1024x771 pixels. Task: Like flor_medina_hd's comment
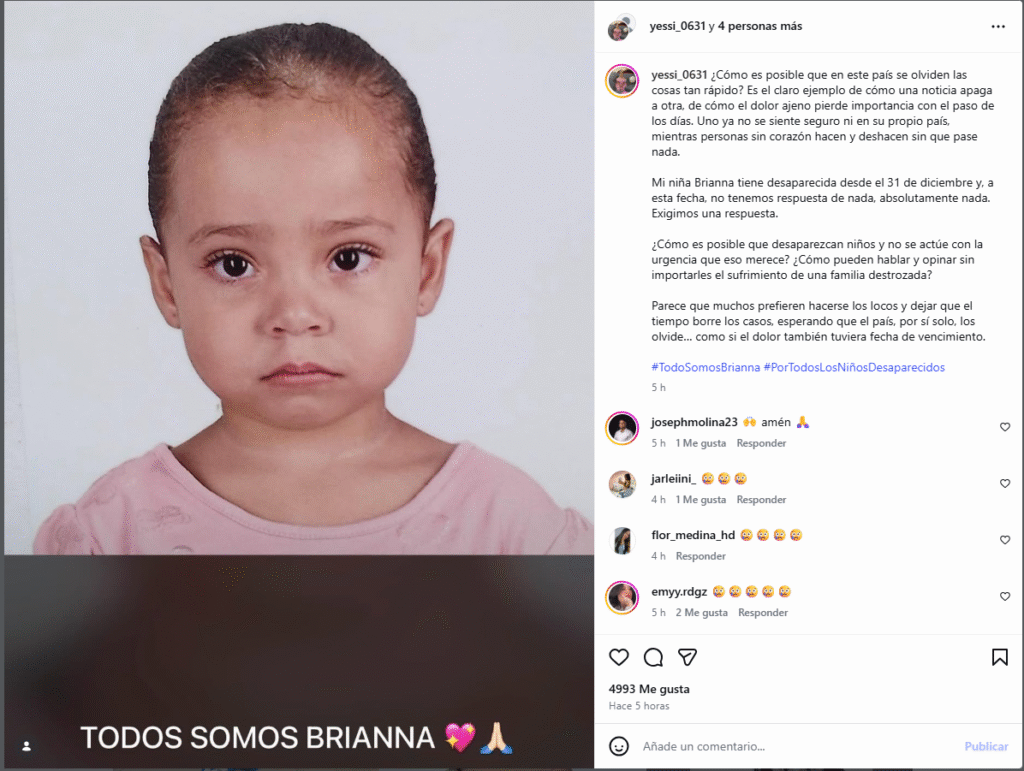click(1005, 540)
